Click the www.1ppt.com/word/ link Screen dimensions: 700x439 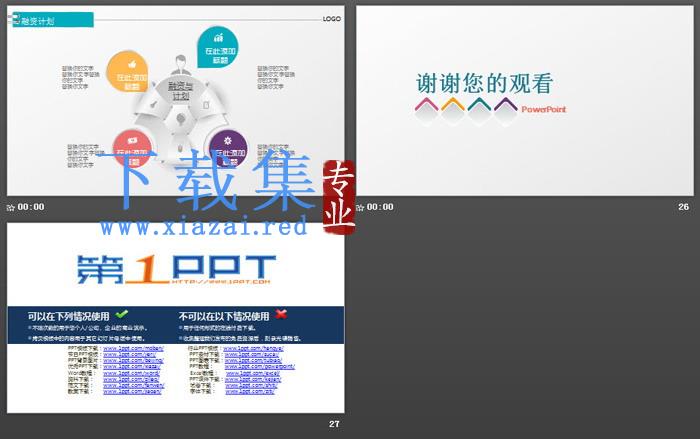tap(131, 373)
